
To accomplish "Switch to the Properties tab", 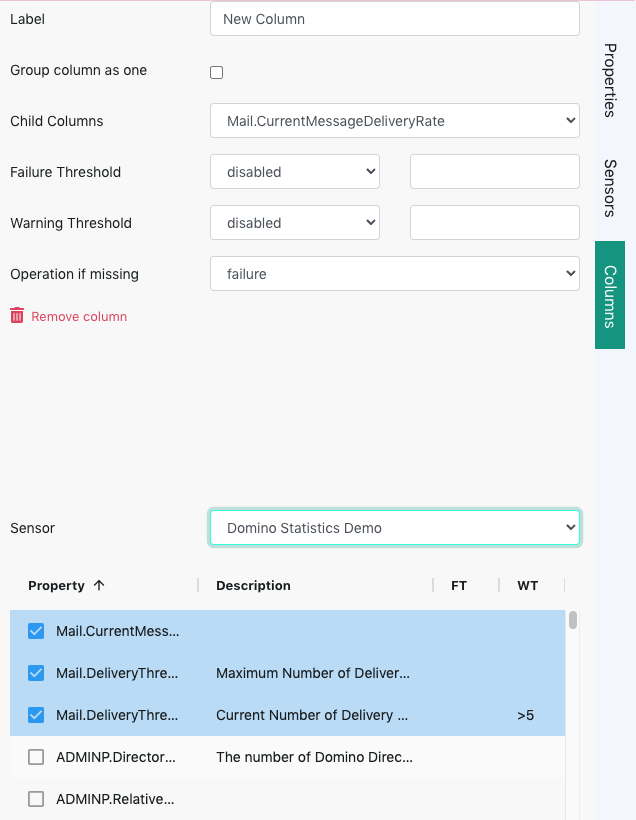I will pyautogui.click(x=610, y=81).
